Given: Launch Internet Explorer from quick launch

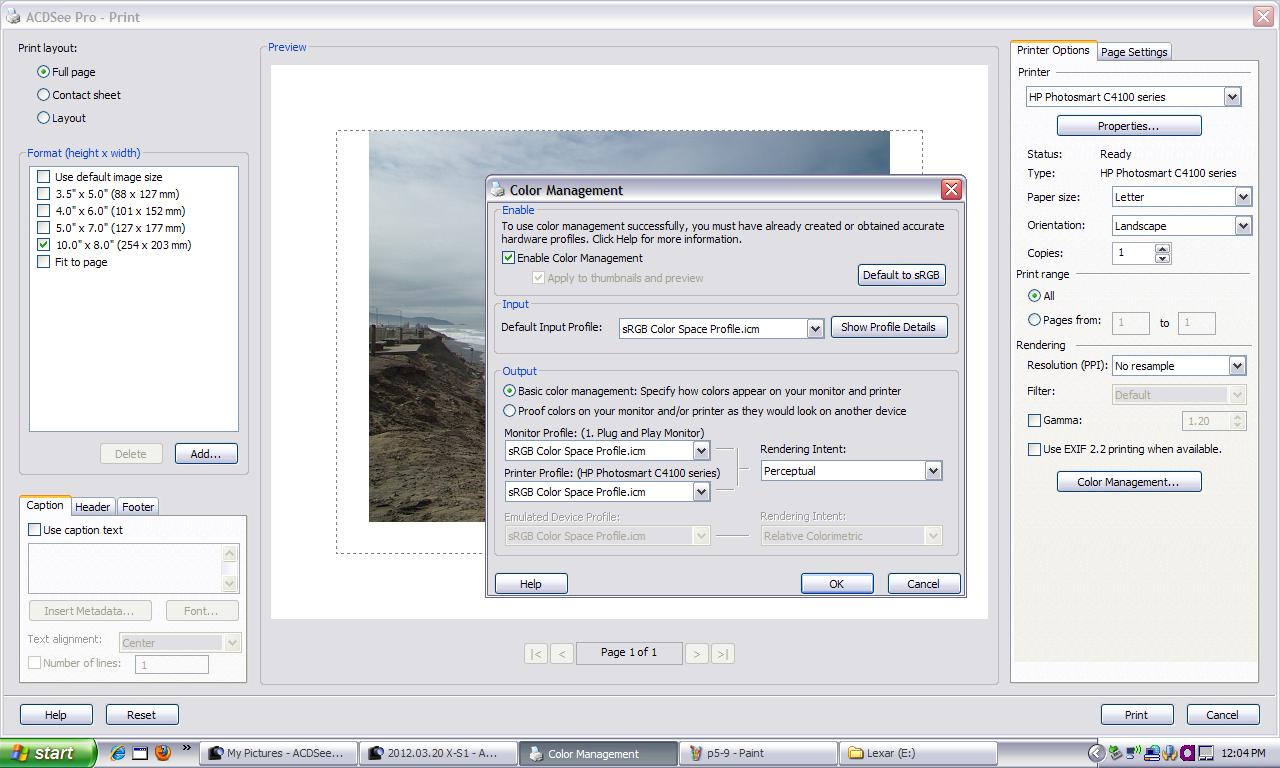Looking at the screenshot, I should click(x=118, y=753).
